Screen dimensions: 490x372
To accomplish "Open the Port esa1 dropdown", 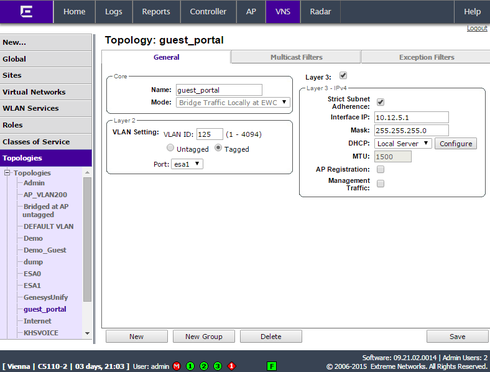I will click(x=187, y=164).
